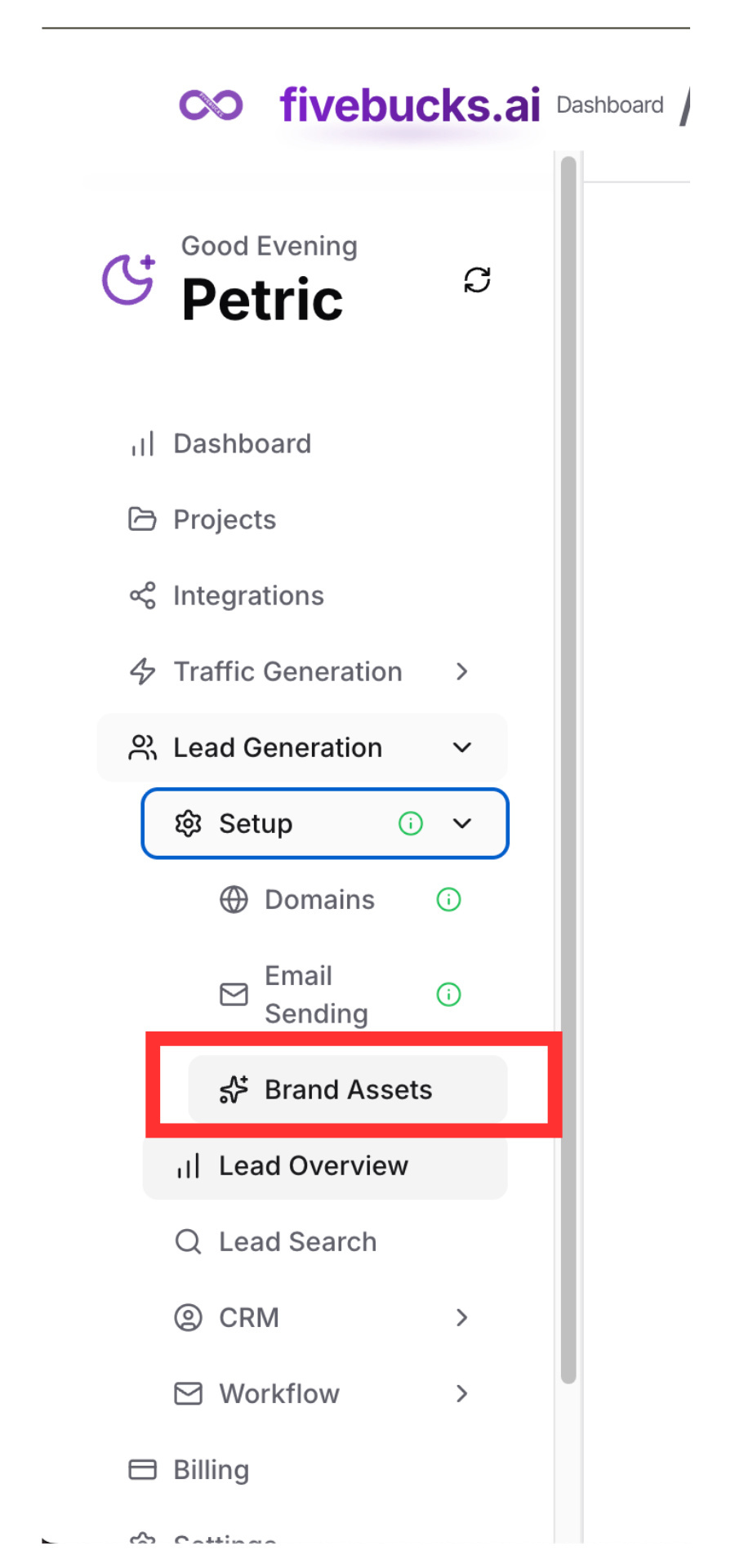
Task: Open the Projects menu item
Action: coord(224,519)
